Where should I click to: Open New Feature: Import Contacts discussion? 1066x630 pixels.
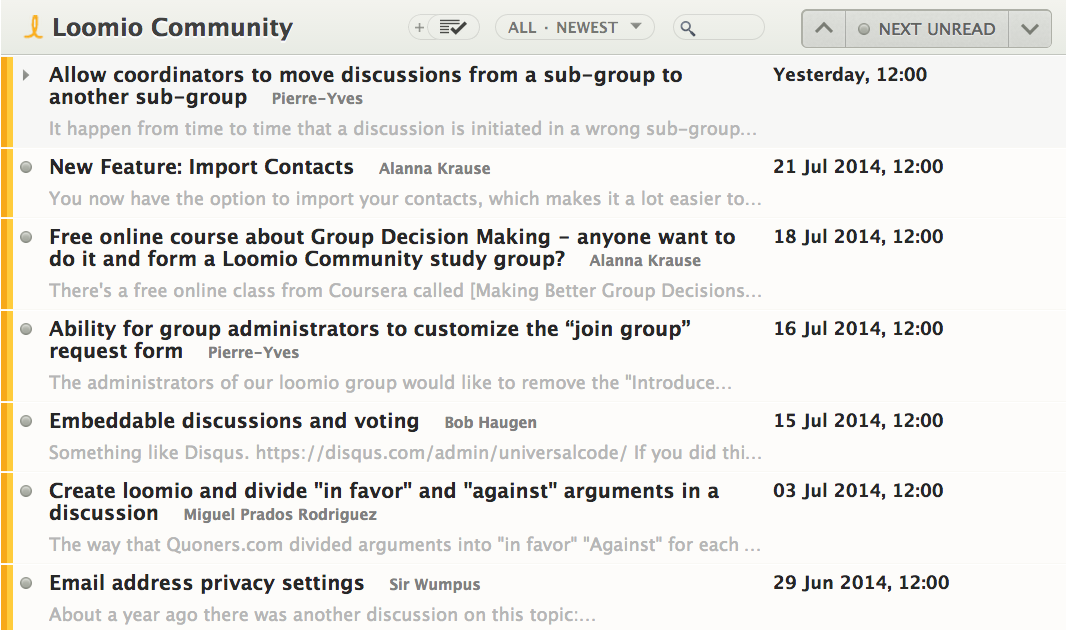[x=201, y=167]
